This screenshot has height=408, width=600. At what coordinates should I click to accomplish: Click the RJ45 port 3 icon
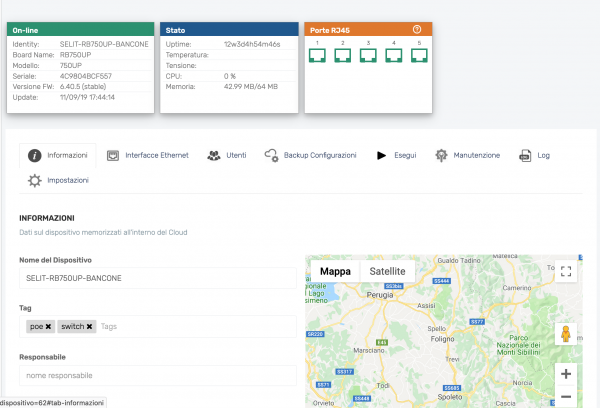368,55
